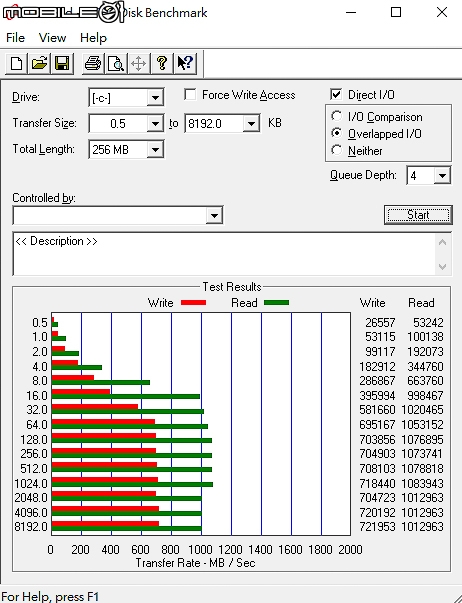Click the 64.0 row label in chart
Screen dimensions: 462x603
(37, 425)
